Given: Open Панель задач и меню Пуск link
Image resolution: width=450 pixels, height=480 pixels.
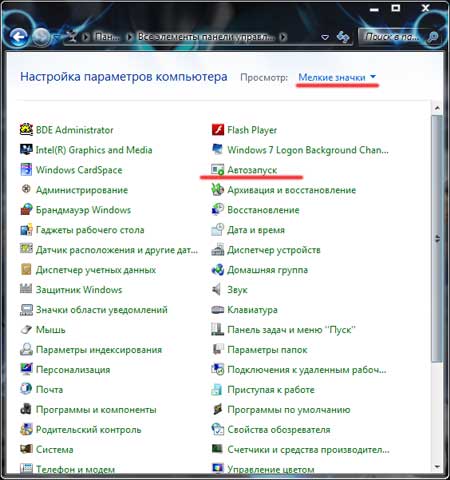Looking at the screenshot, I should (291, 330).
